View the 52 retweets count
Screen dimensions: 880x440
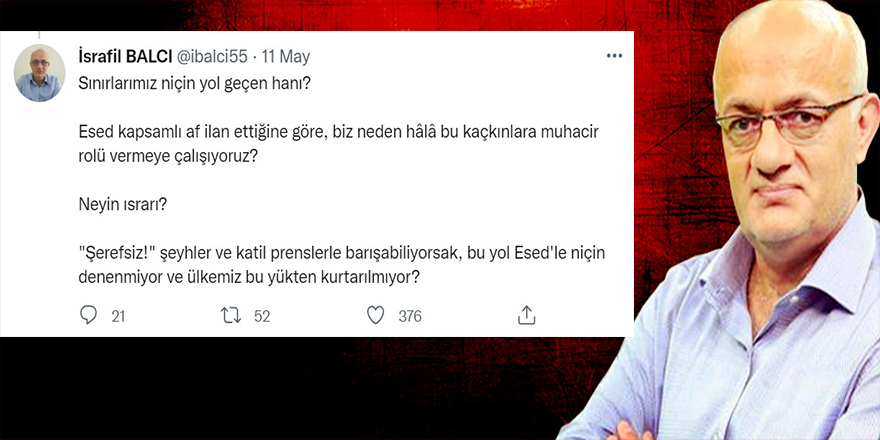point(262,317)
